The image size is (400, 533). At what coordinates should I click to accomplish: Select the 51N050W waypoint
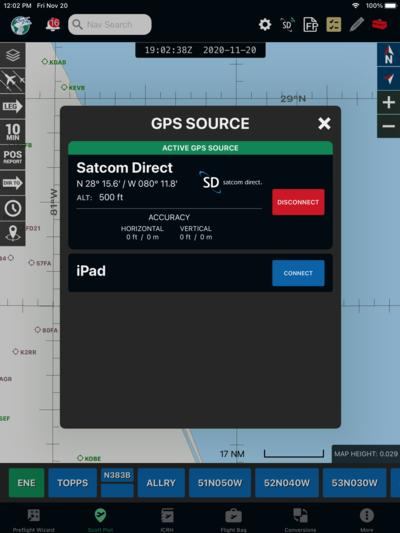[x=220, y=483]
